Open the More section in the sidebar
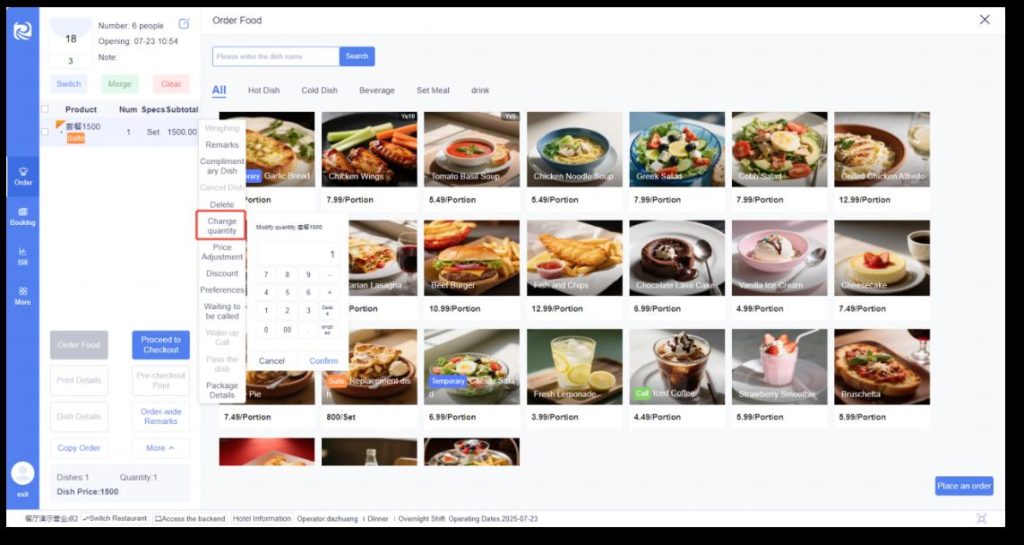 [23, 296]
